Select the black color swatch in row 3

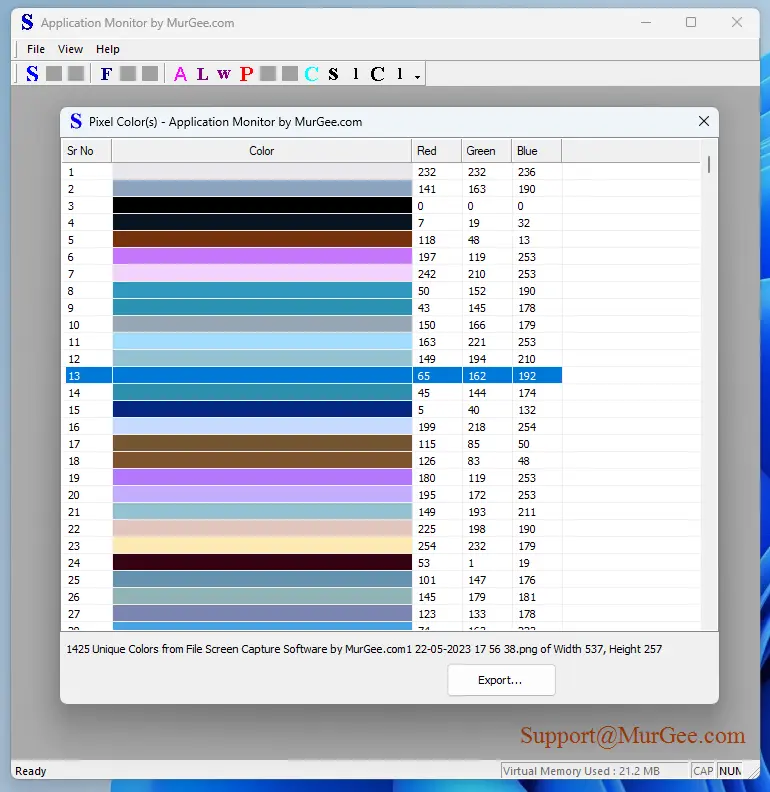click(262, 206)
